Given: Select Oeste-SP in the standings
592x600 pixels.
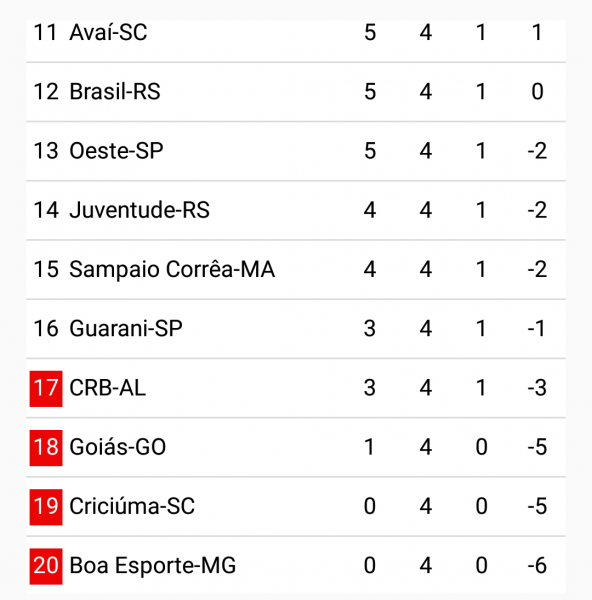Looking at the screenshot, I should pyautogui.click(x=296, y=151).
